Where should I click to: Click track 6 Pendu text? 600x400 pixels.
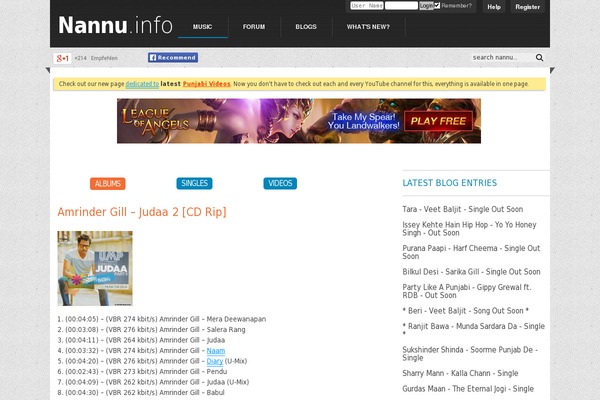coord(217,372)
